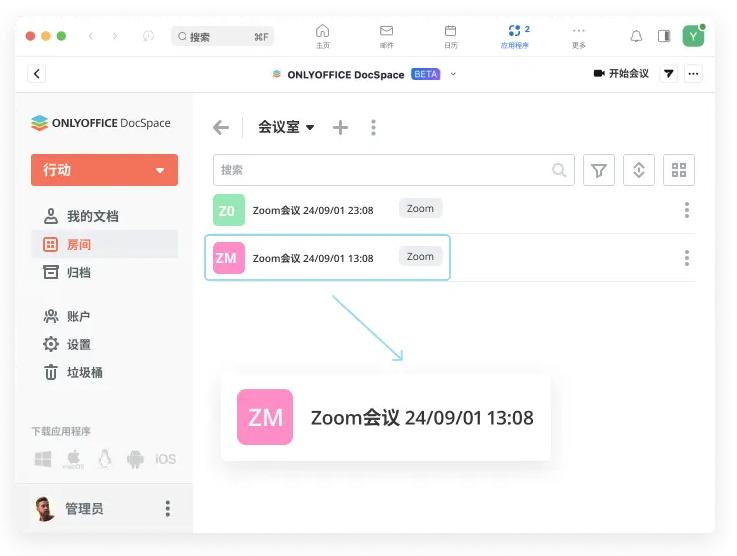Open the user avatar Y profile

tap(693, 36)
